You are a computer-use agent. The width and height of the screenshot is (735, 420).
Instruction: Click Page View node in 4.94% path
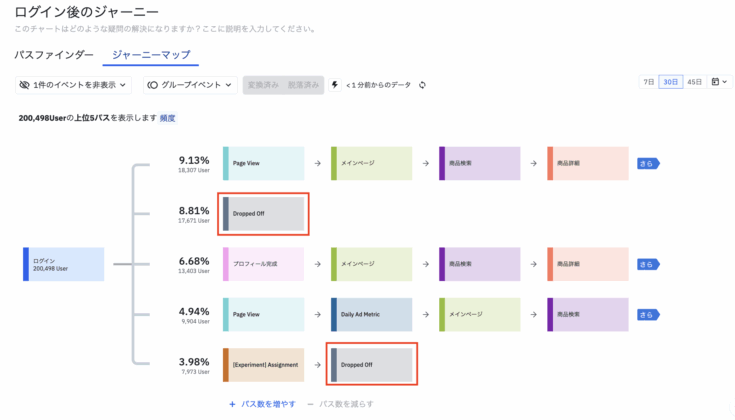click(x=263, y=315)
